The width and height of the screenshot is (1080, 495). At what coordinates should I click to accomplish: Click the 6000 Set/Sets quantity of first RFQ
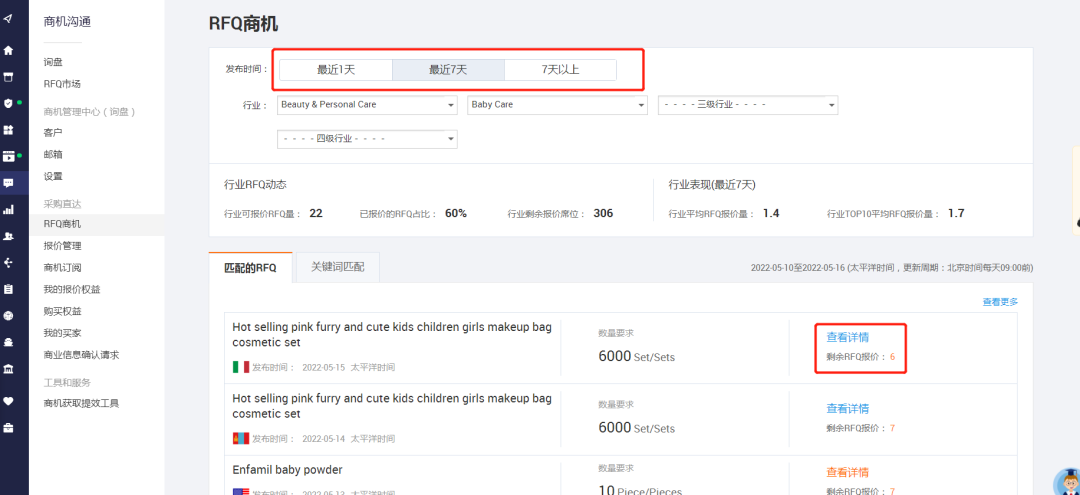click(x=636, y=357)
